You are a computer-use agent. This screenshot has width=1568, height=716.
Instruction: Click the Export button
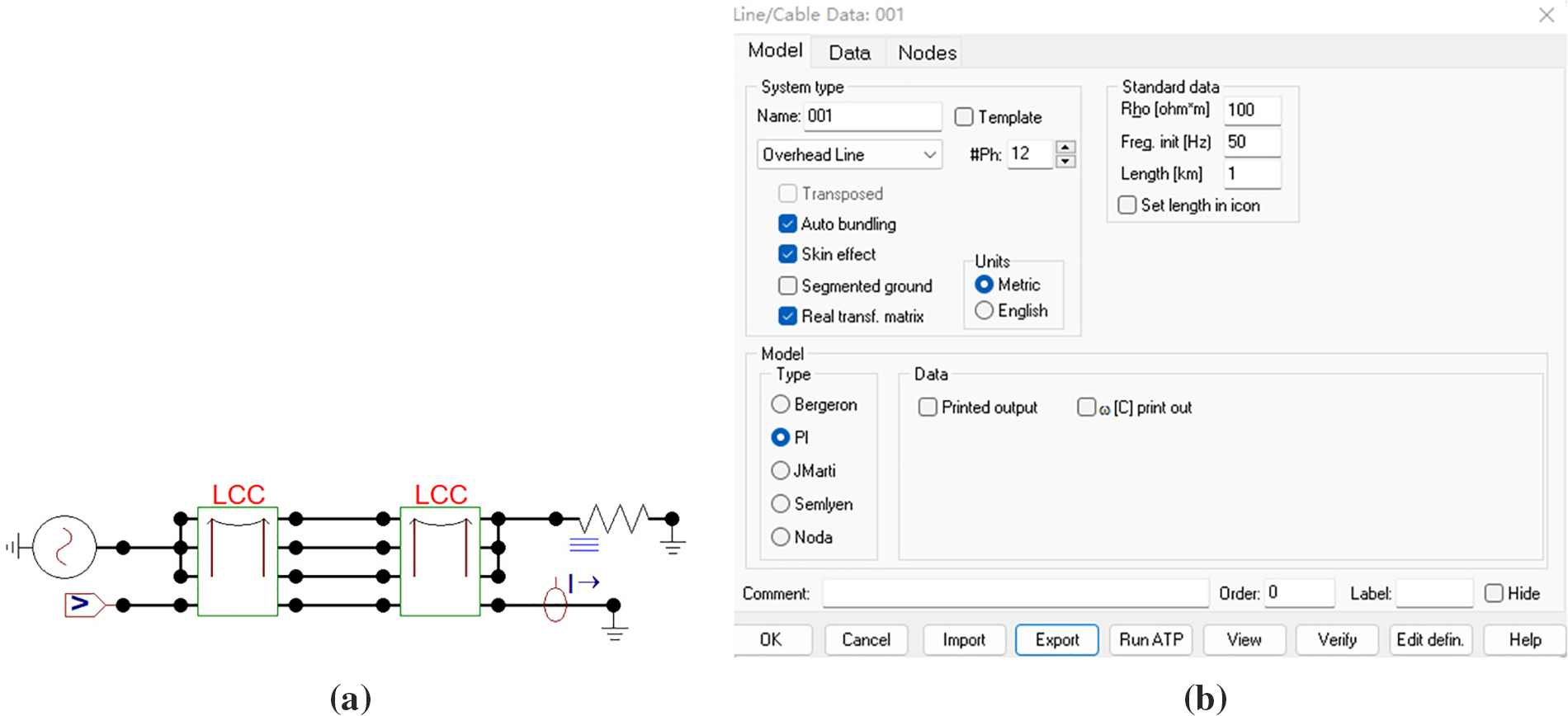coord(1056,640)
